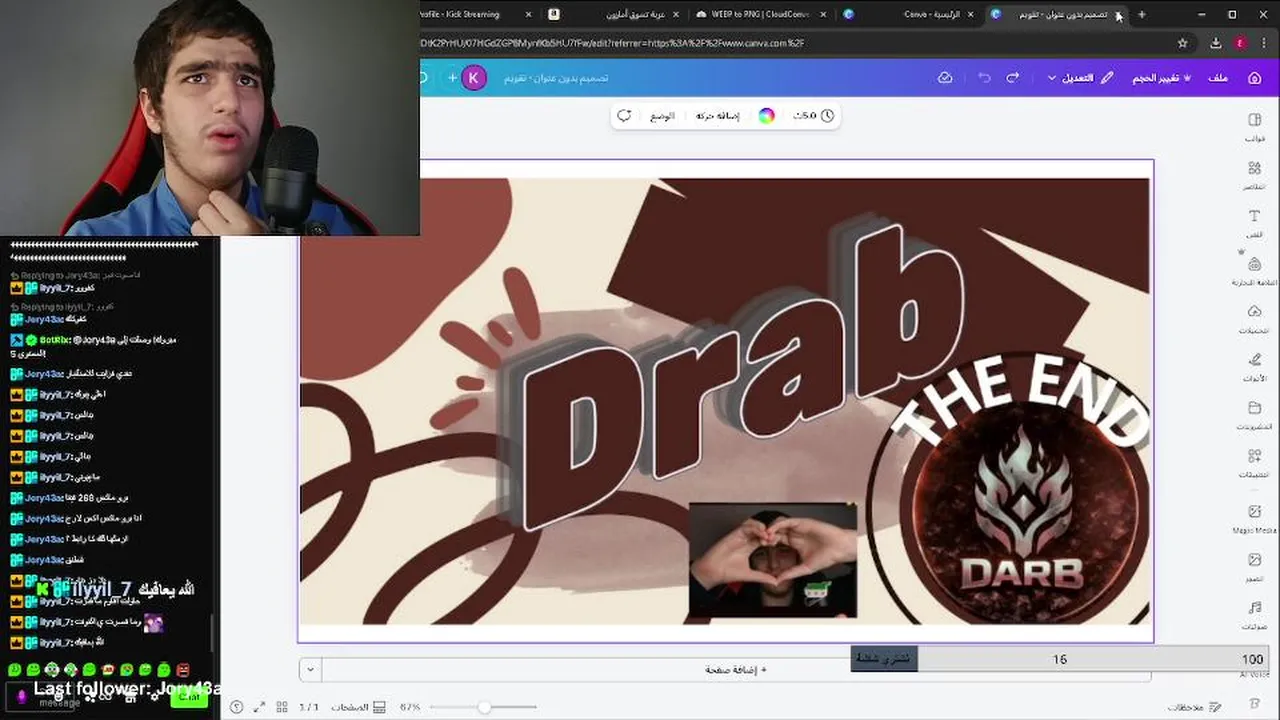The image size is (1280, 720).
Task: Click the Position (الوضع) button
Action: (662, 116)
